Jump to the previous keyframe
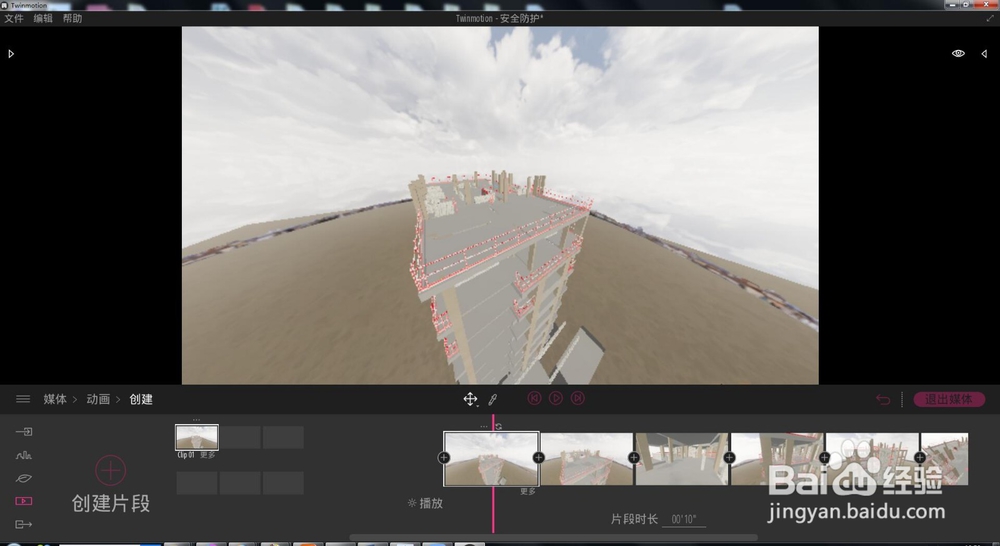Image resolution: width=1000 pixels, height=546 pixels. pyautogui.click(x=534, y=398)
